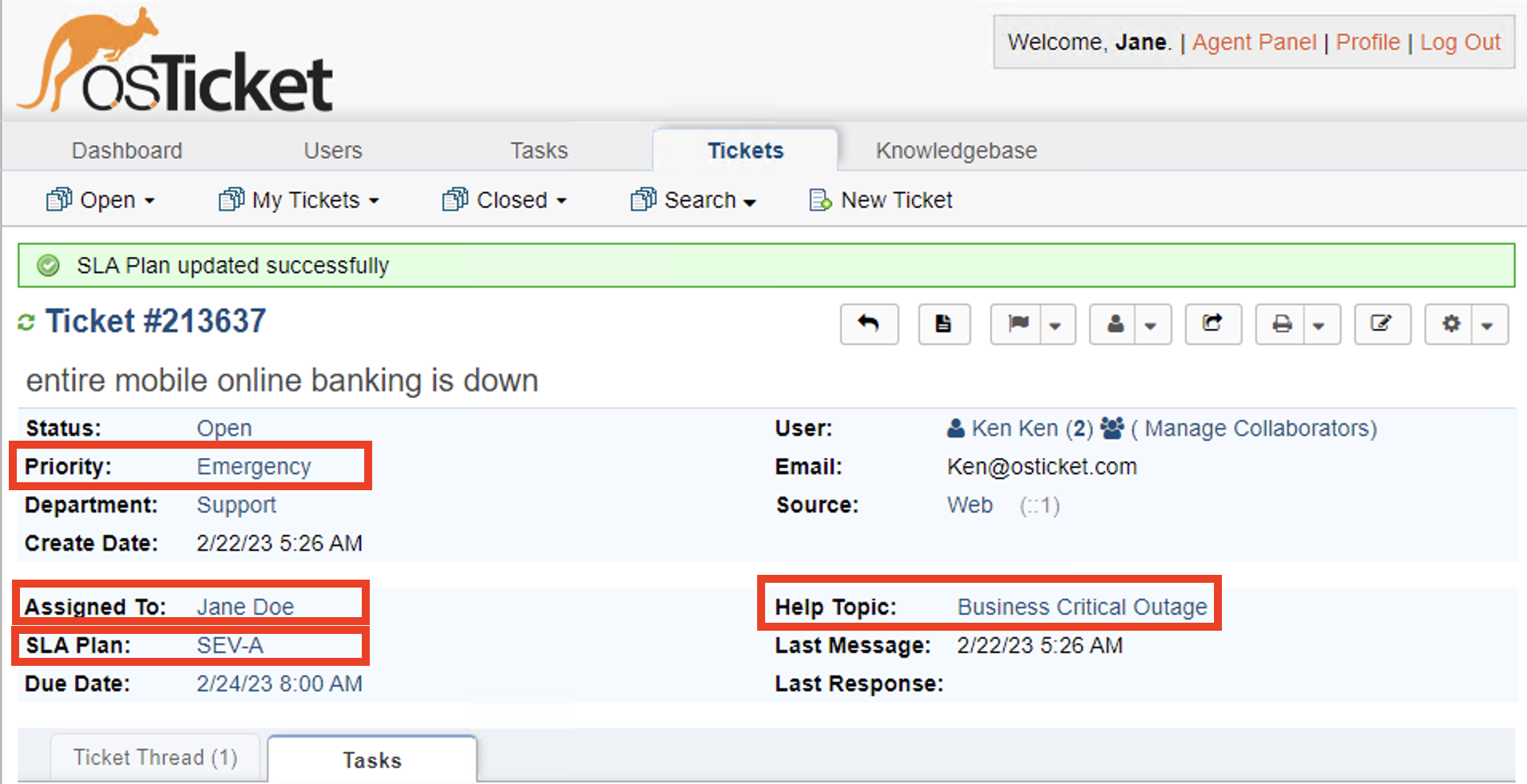This screenshot has width=1527, height=784.
Task: Go to the Knowledgebase tab
Action: 956,150
